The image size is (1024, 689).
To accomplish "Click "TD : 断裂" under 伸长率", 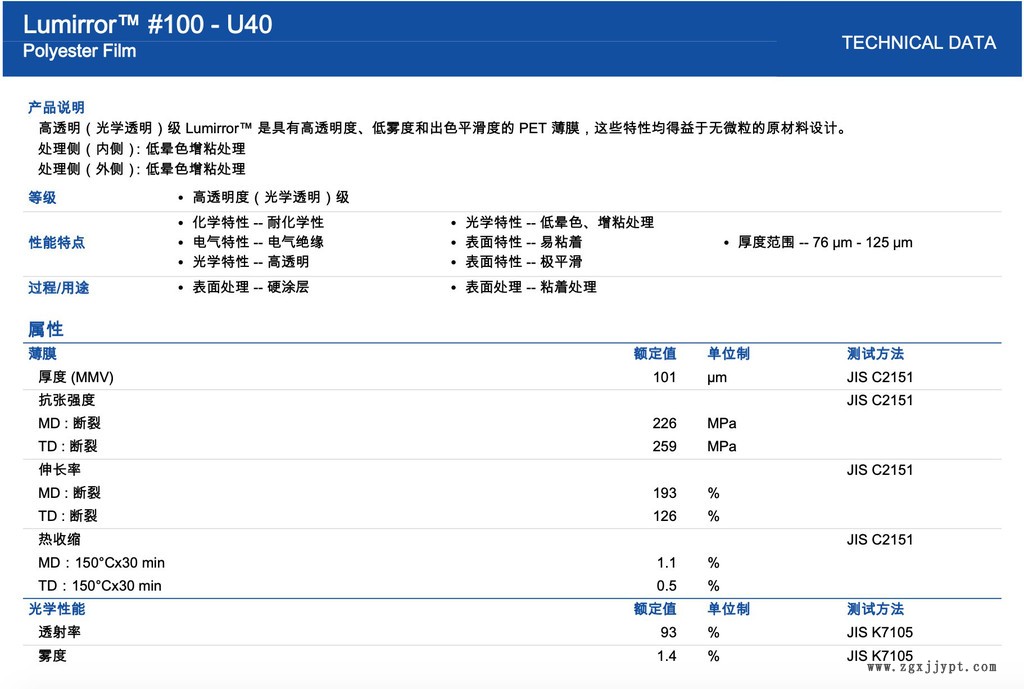I will 68,516.
